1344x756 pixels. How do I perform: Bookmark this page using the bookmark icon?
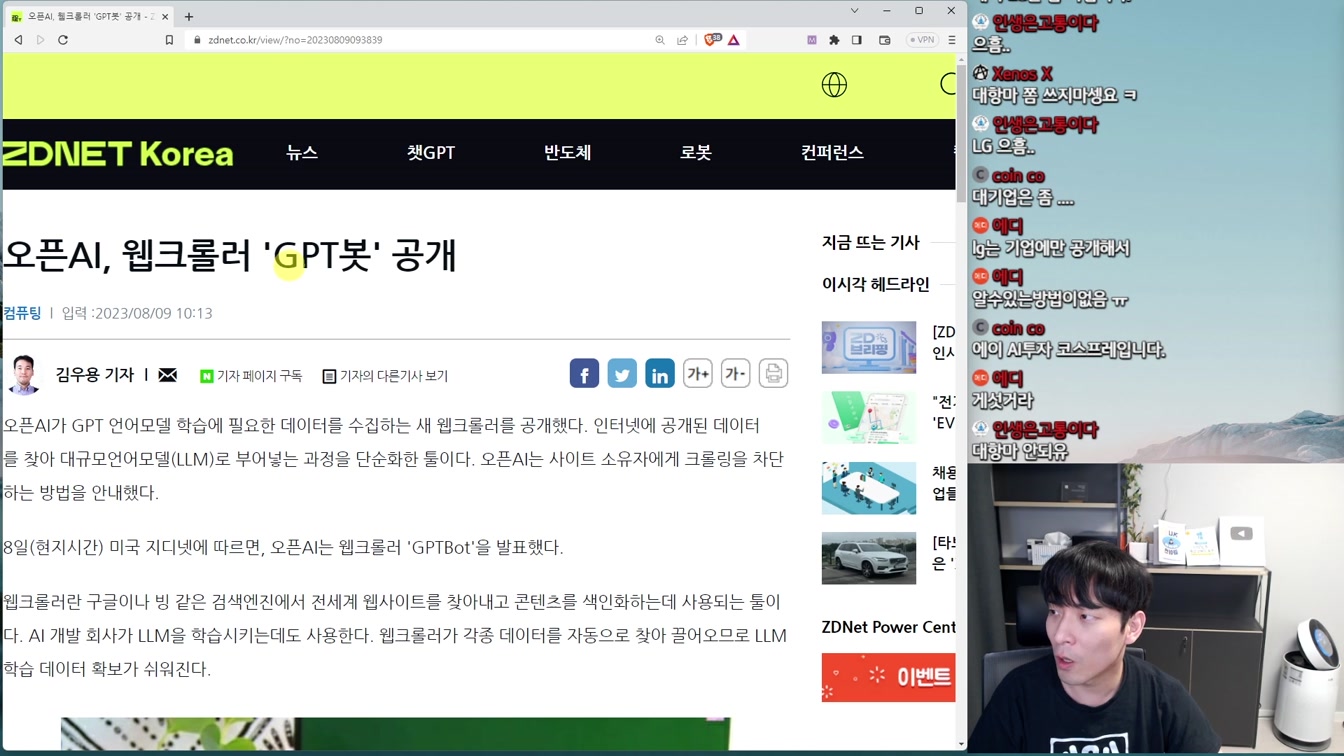point(169,40)
